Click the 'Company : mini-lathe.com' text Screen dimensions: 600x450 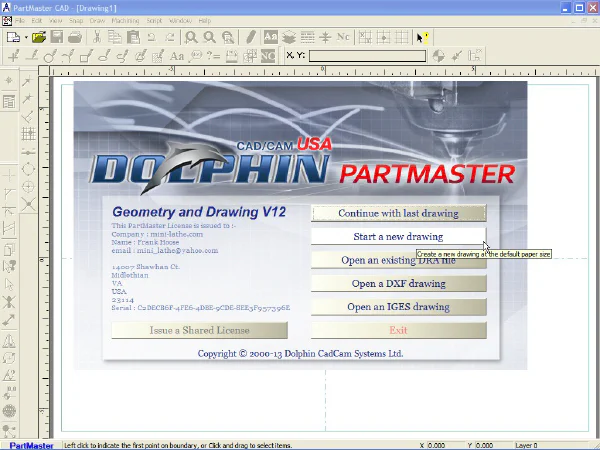157,234
